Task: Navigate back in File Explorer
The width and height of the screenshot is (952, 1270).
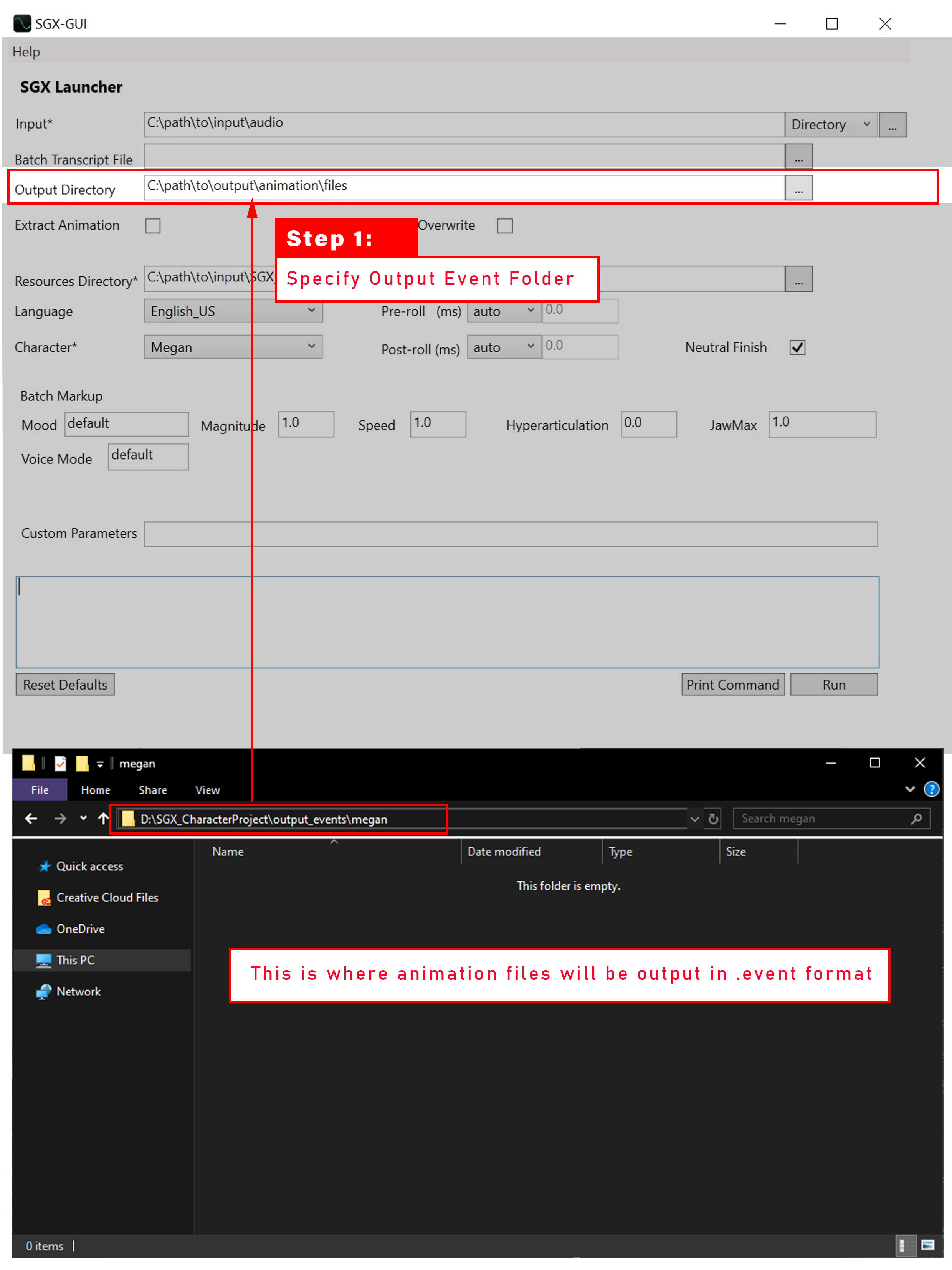Action: [30, 819]
